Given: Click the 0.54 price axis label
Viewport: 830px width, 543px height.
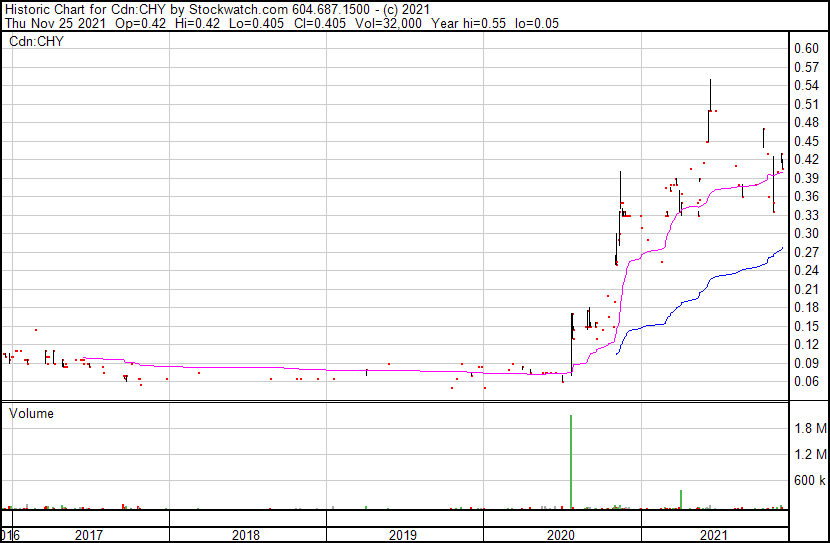Looking at the screenshot, I should point(806,85).
